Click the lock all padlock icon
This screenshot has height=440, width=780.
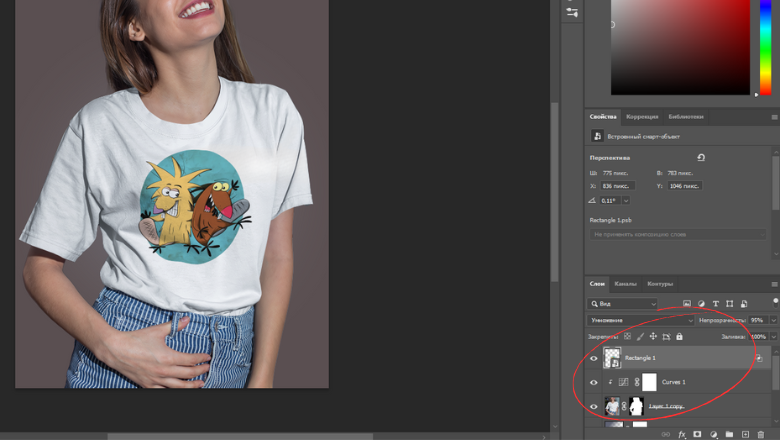(x=679, y=337)
